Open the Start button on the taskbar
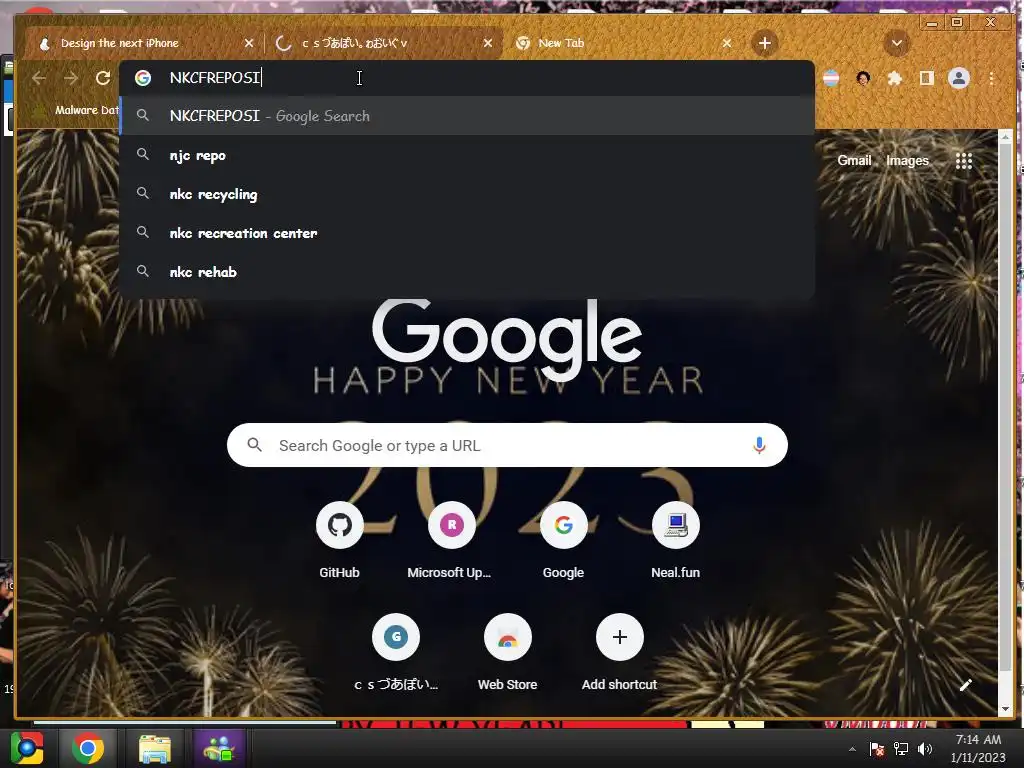Screen dimensions: 1024x768 coord(27,748)
